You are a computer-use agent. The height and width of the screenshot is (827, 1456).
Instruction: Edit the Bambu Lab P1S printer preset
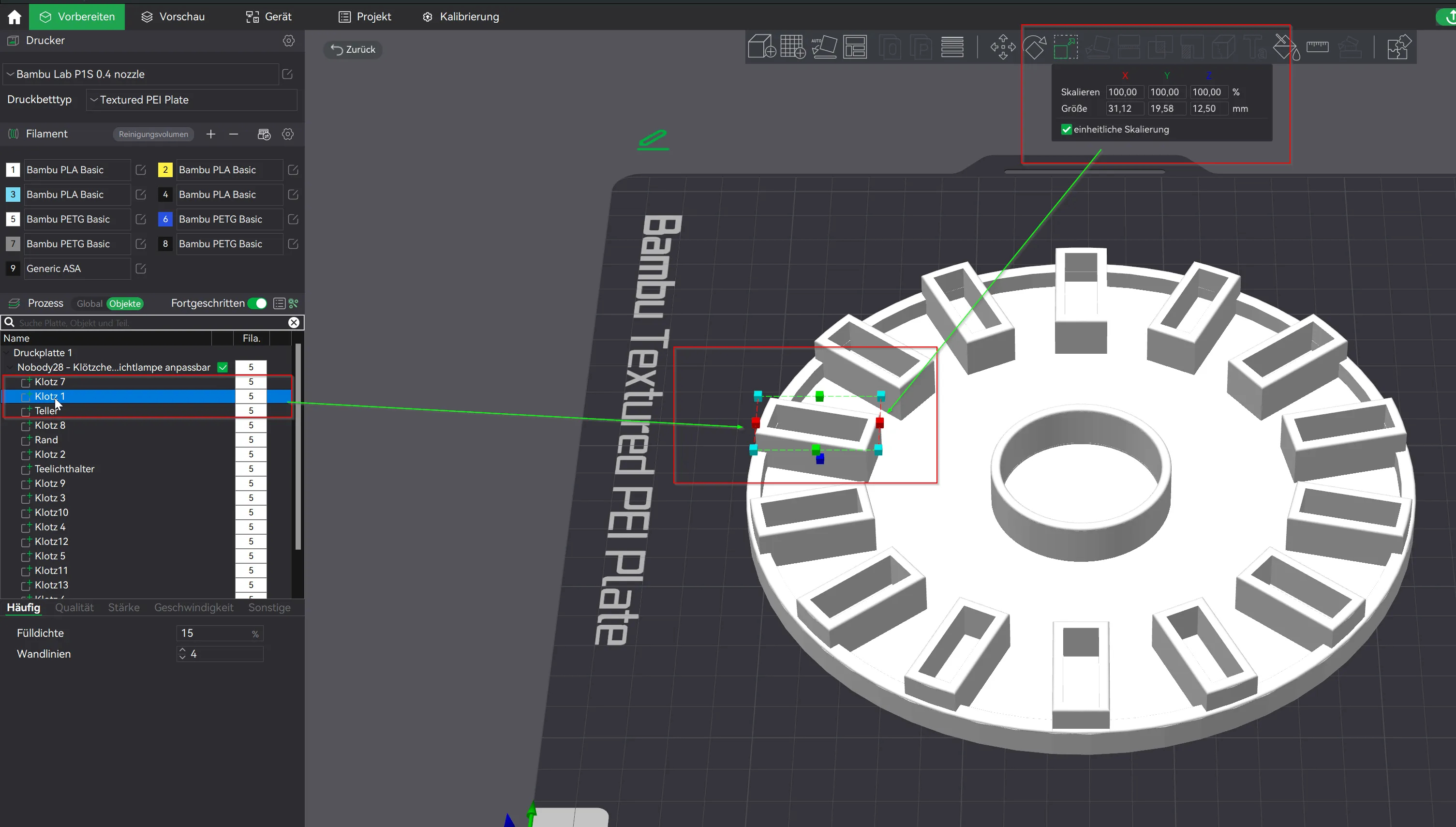[288, 75]
